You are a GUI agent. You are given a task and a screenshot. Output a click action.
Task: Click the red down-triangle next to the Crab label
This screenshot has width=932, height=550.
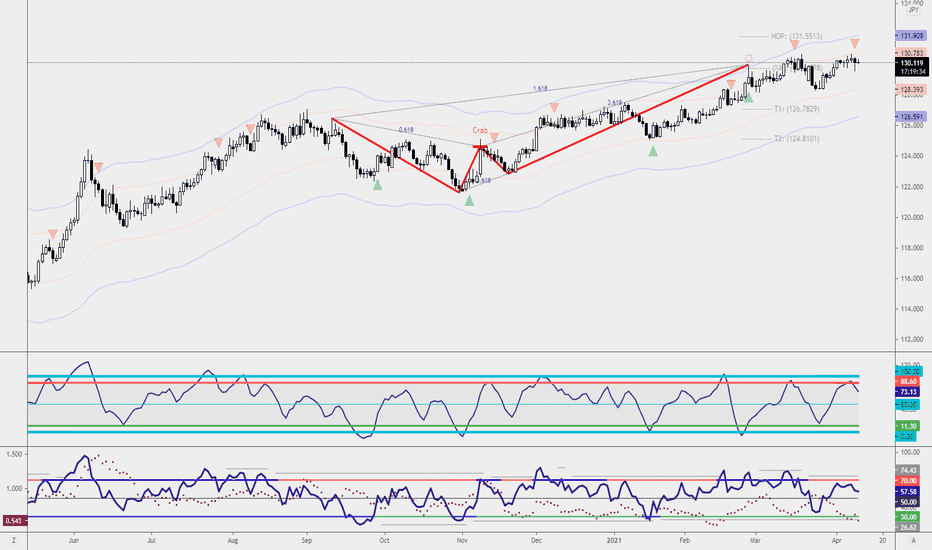pos(494,138)
